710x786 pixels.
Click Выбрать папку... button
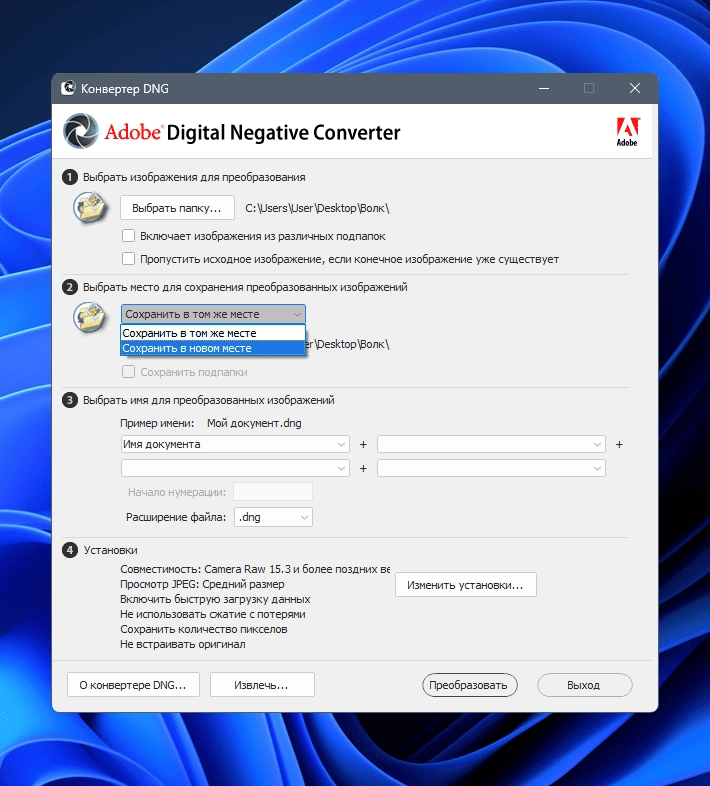(x=177, y=208)
